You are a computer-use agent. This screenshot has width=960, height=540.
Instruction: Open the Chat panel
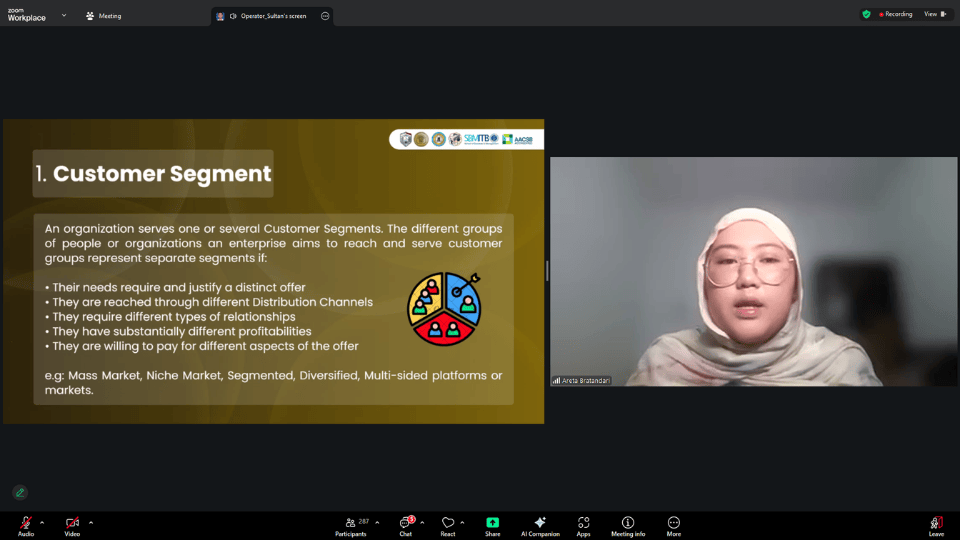coord(406,523)
